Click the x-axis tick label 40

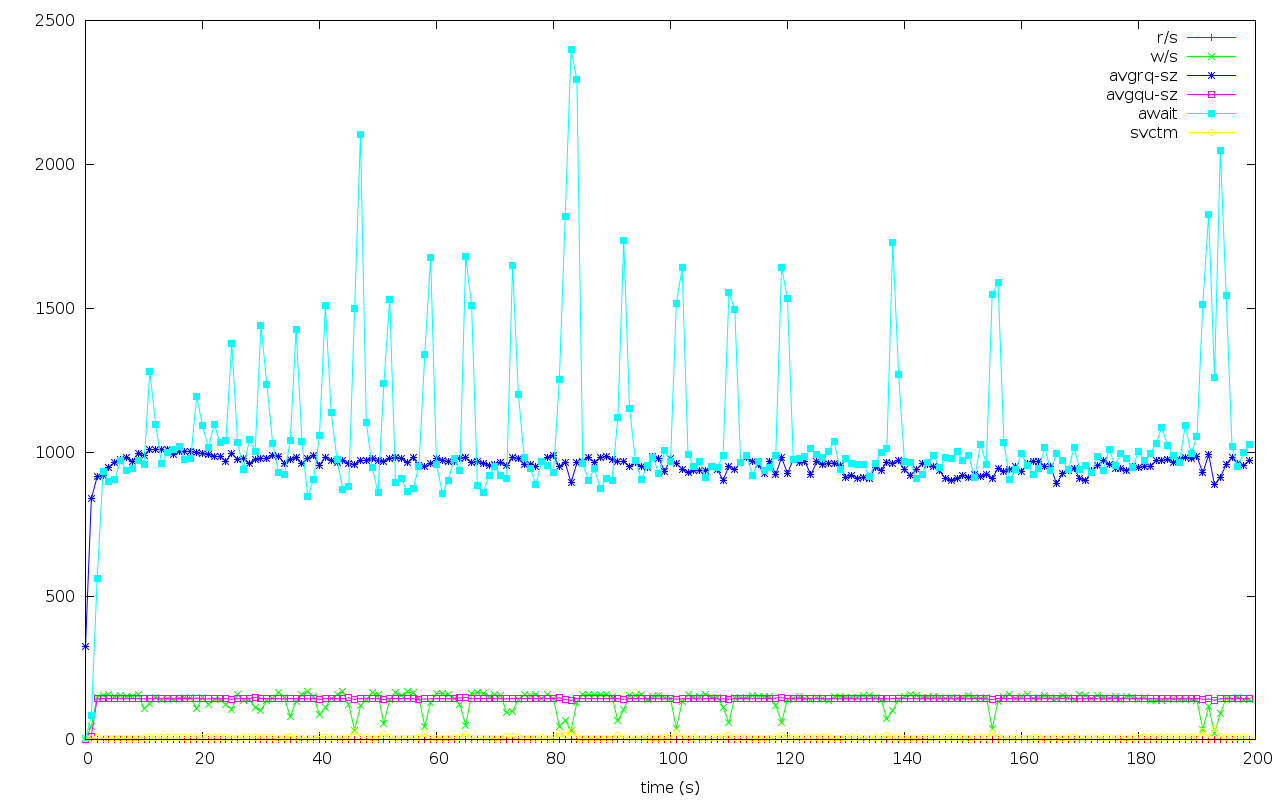coord(320,759)
